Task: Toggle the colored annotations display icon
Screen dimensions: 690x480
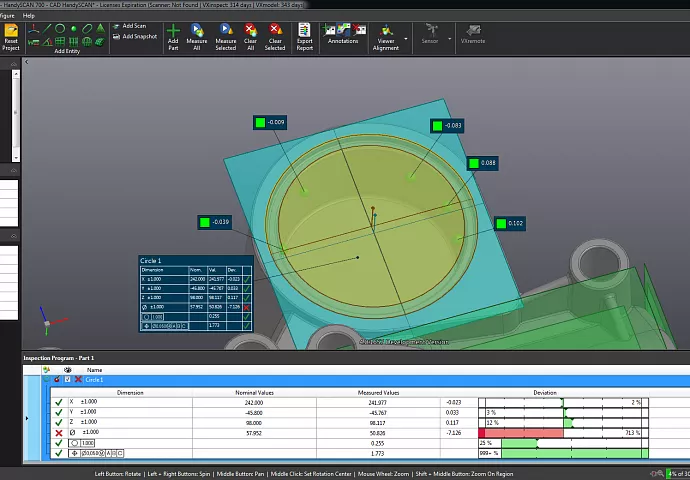Action: point(343,29)
